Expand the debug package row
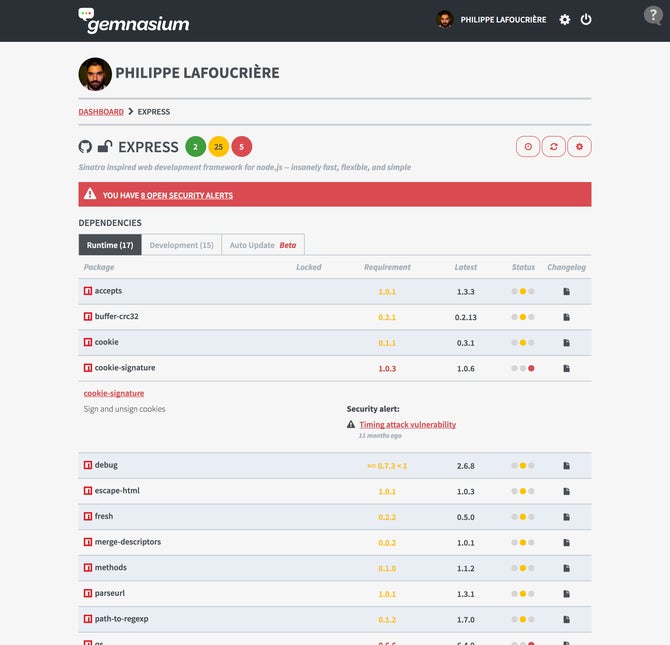 pos(335,465)
